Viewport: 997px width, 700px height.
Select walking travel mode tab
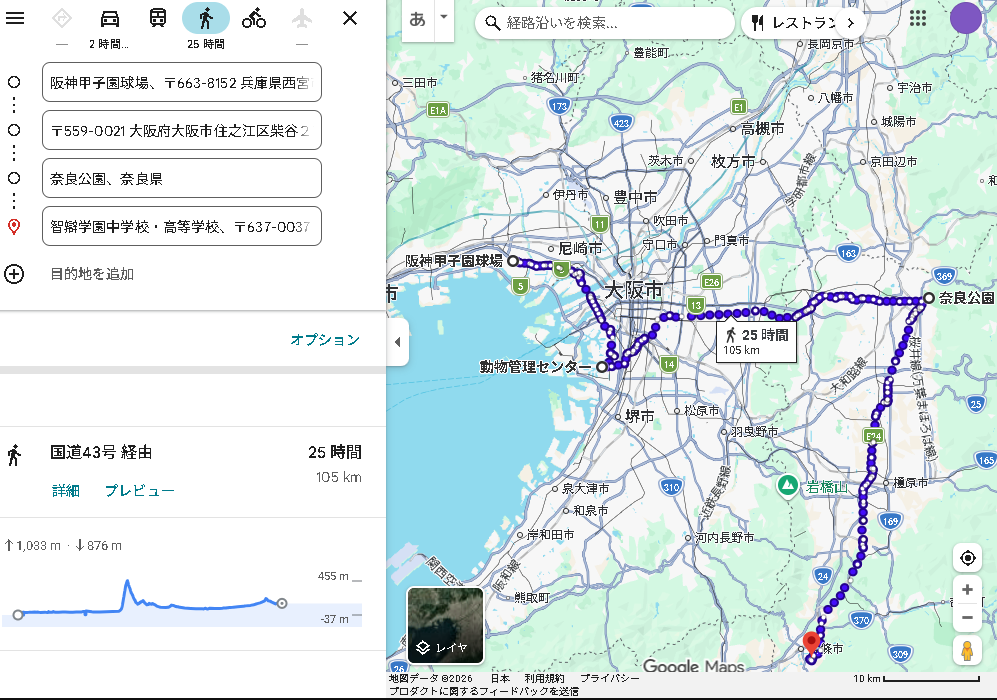pyautogui.click(x=206, y=18)
